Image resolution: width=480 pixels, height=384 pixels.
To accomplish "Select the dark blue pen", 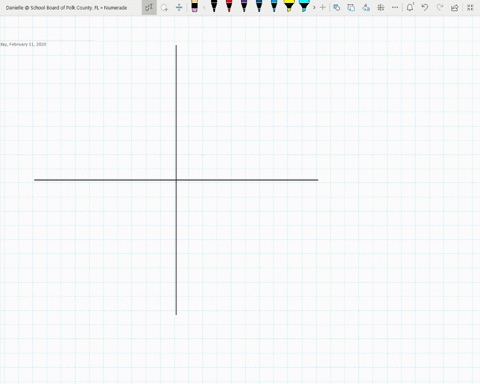I will pyautogui.click(x=259, y=6).
